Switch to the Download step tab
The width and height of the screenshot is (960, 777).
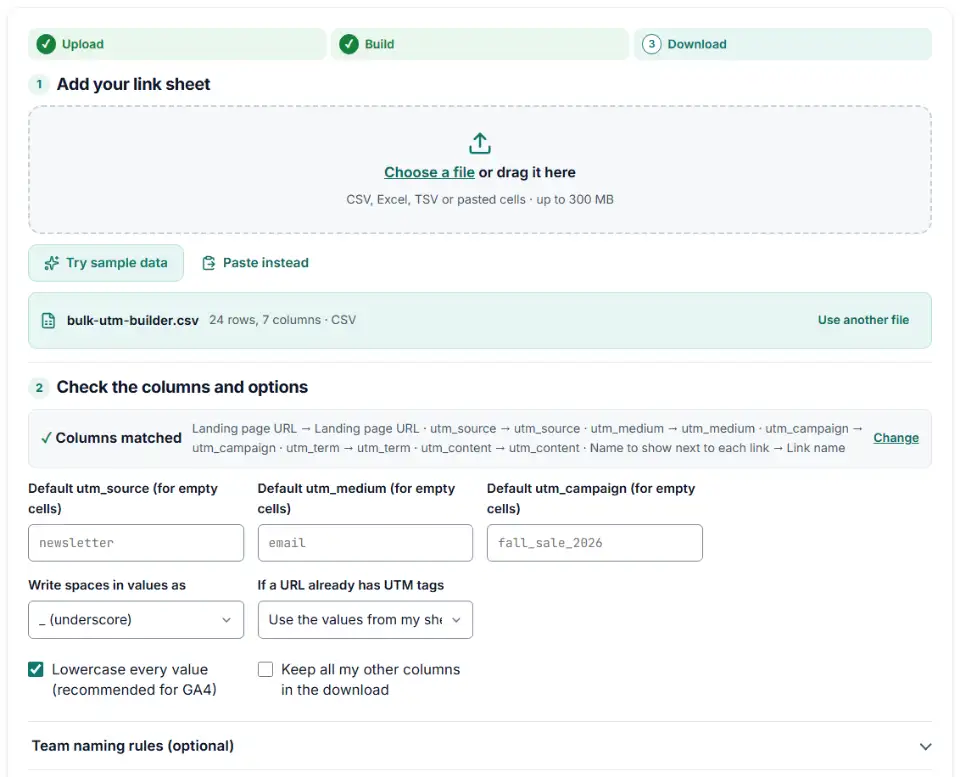pos(782,44)
